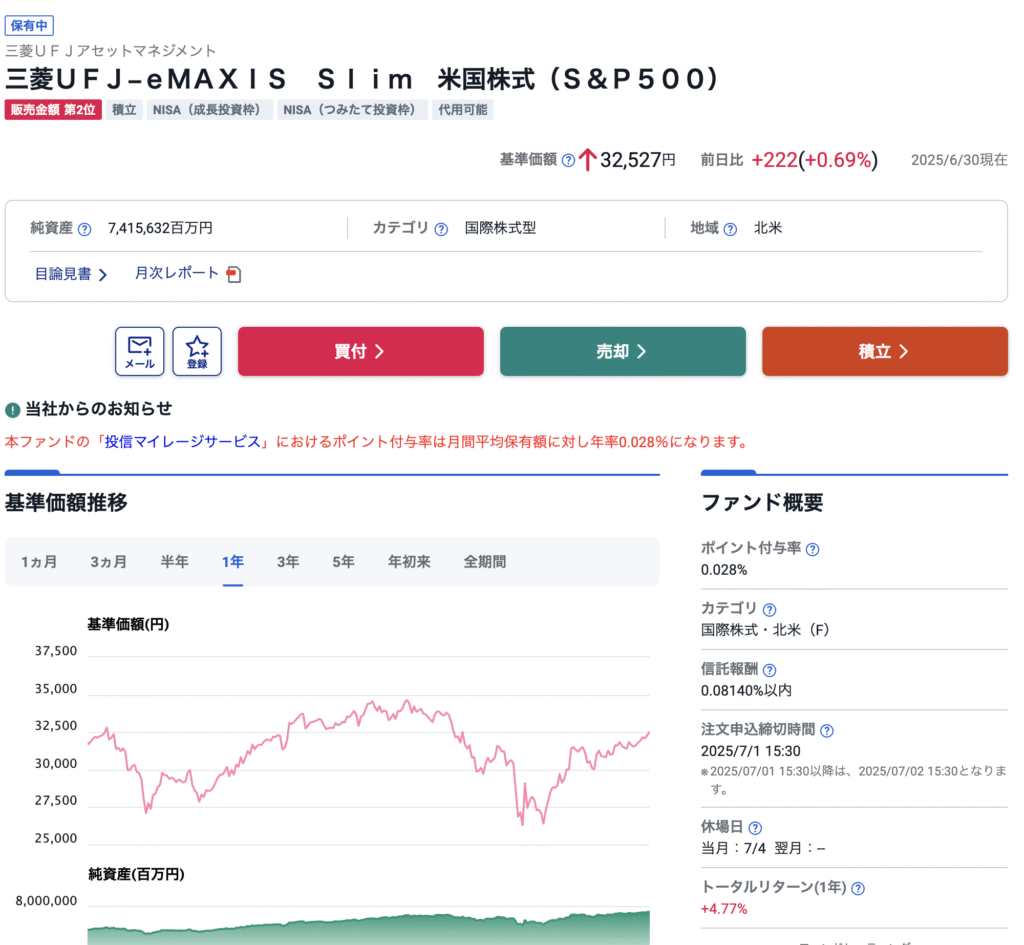
Task: Click the NISA（成長投資枠） tag
Action: click(210, 110)
